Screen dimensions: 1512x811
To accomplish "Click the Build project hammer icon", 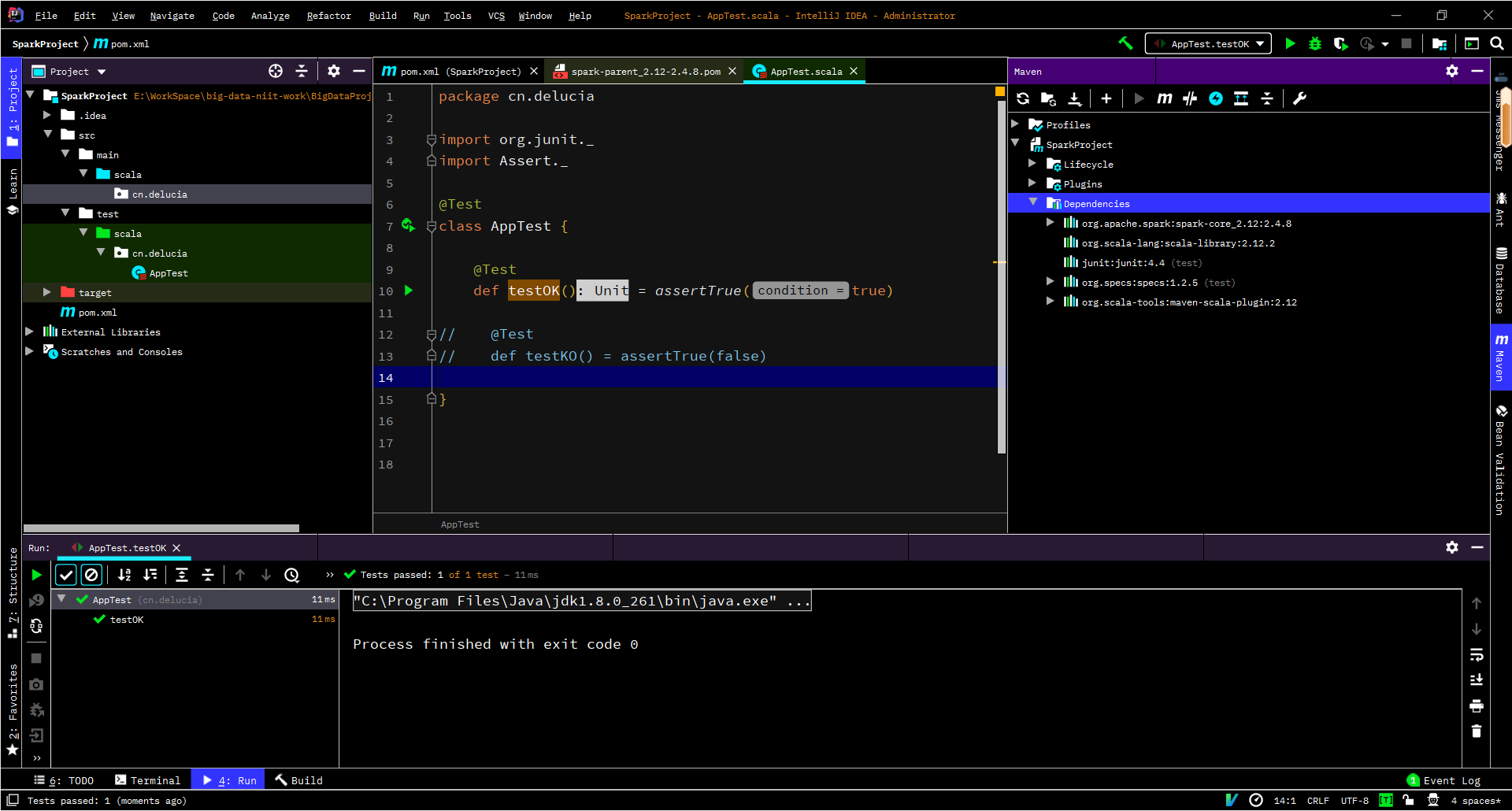I will [1125, 43].
